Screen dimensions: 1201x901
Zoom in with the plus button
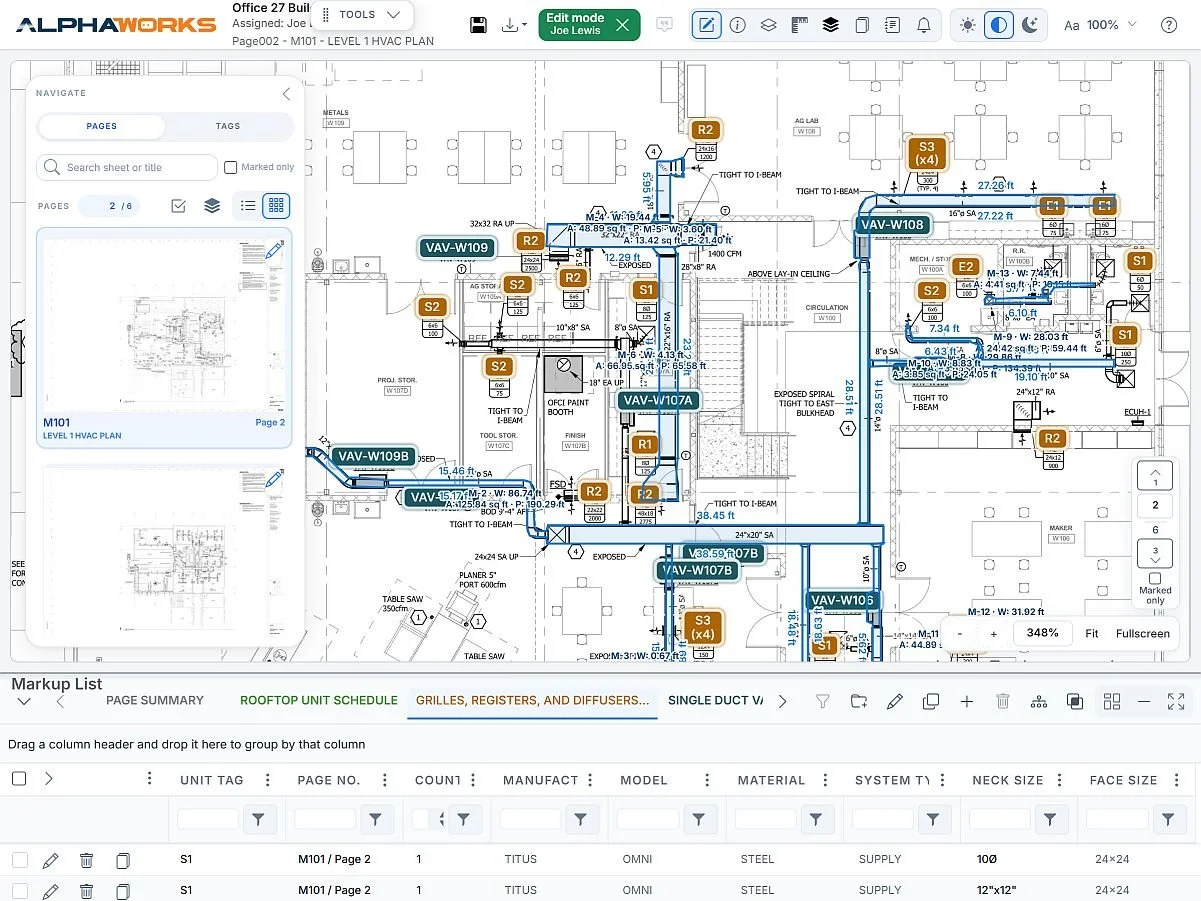click(x=993, y=633)
